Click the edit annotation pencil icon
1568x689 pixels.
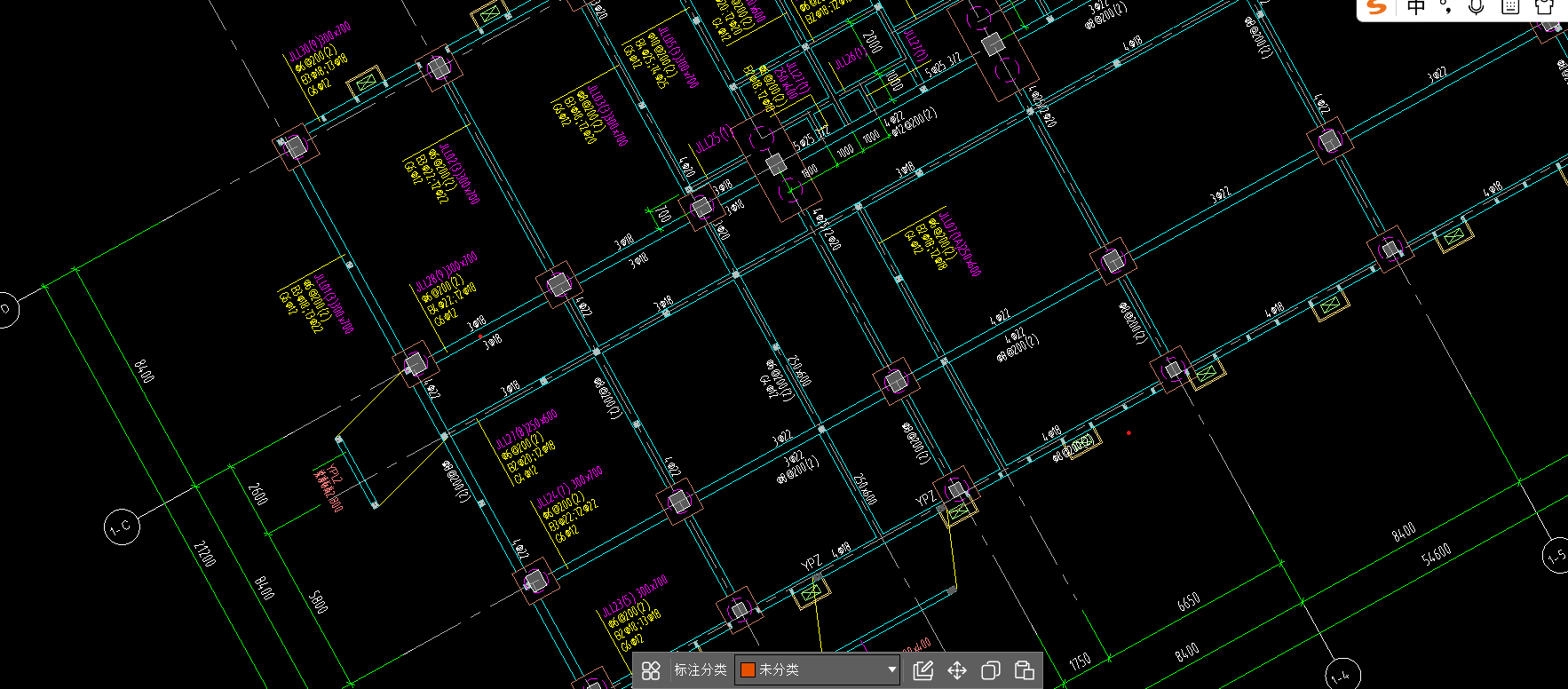923,670
